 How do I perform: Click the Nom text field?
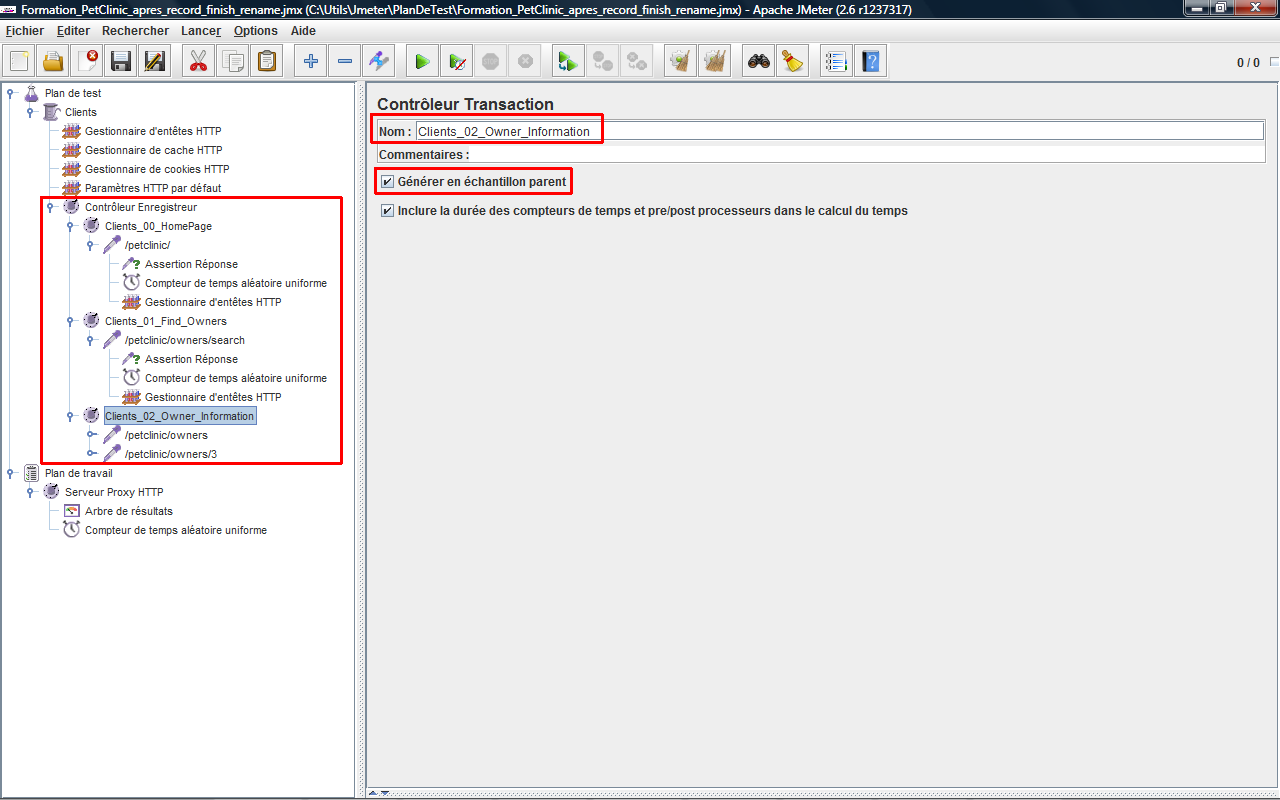tap(838, 131)
